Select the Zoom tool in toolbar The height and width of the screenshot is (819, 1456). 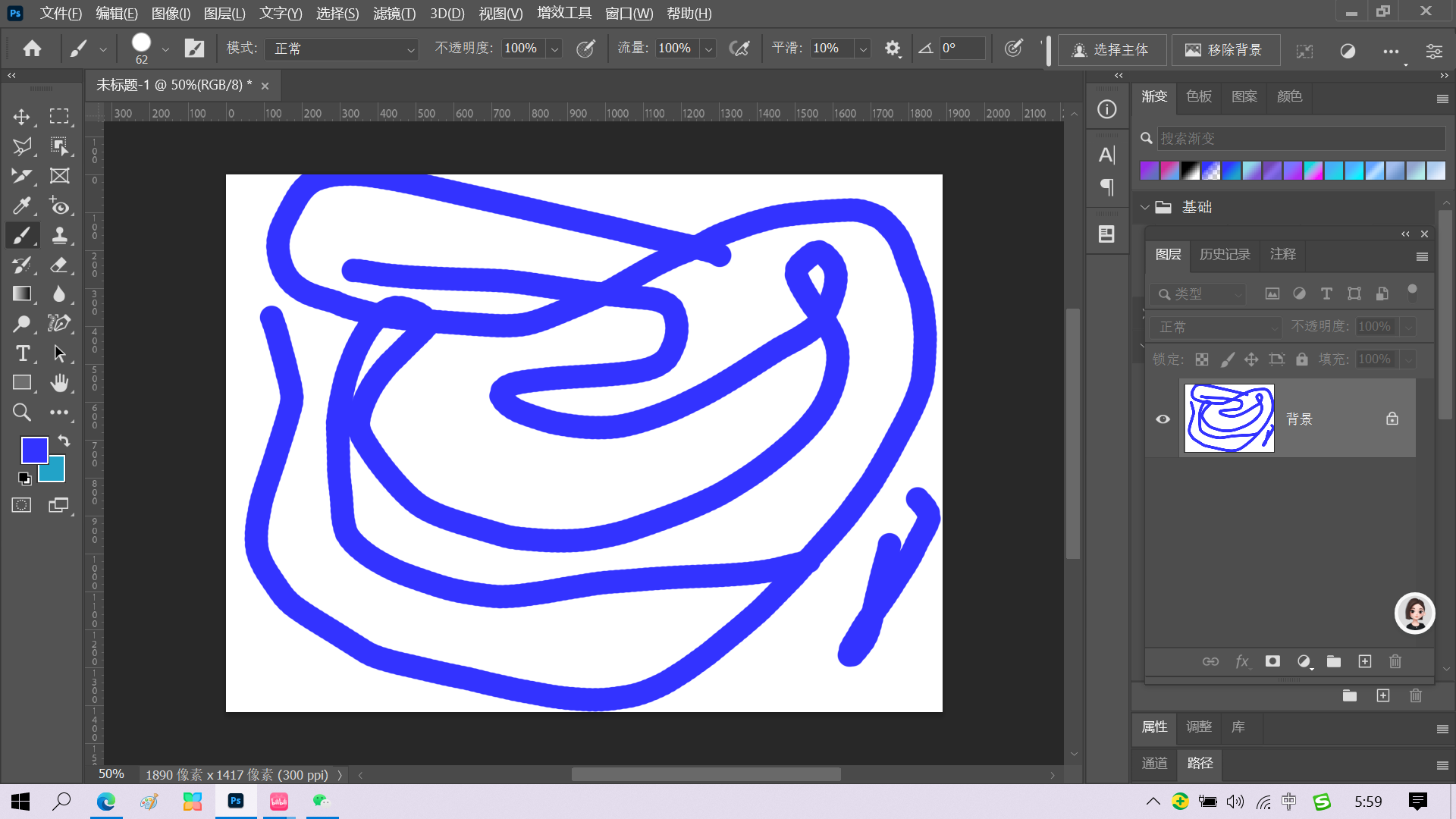tap(21, 413)
